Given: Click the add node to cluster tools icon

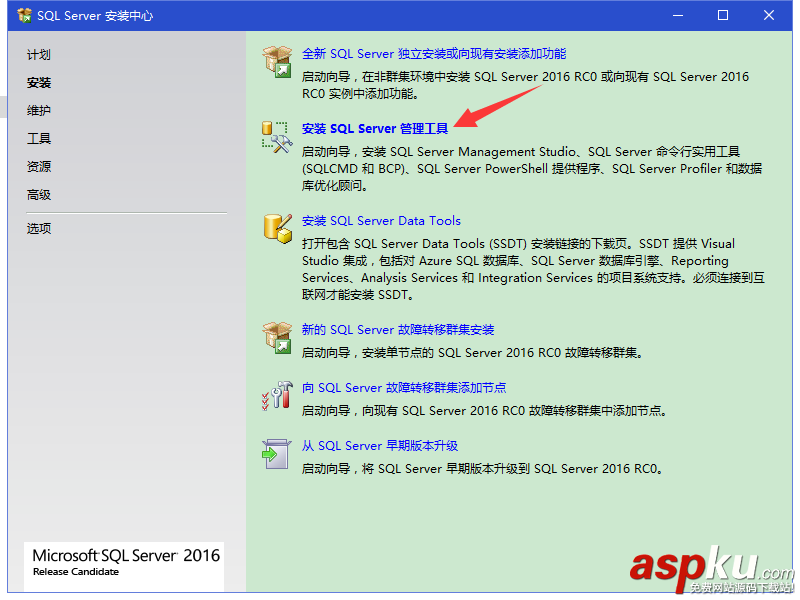Looking at the screenshot, I should (277, 395).
